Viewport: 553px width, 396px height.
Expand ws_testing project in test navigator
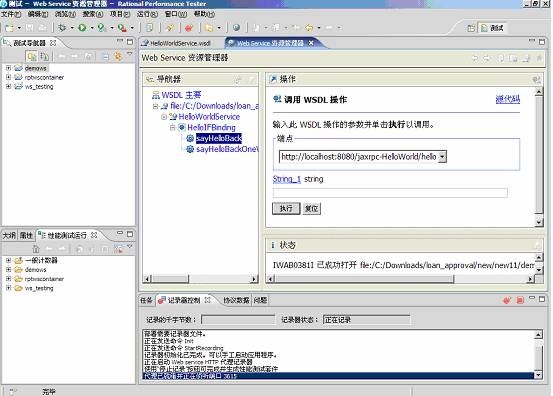tap(8, 86)
